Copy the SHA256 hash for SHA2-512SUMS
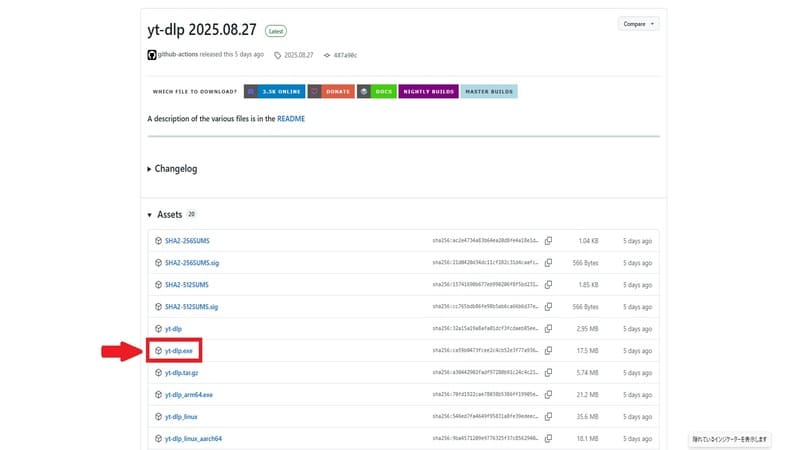800x450 pixels. [x=548, y=284]
